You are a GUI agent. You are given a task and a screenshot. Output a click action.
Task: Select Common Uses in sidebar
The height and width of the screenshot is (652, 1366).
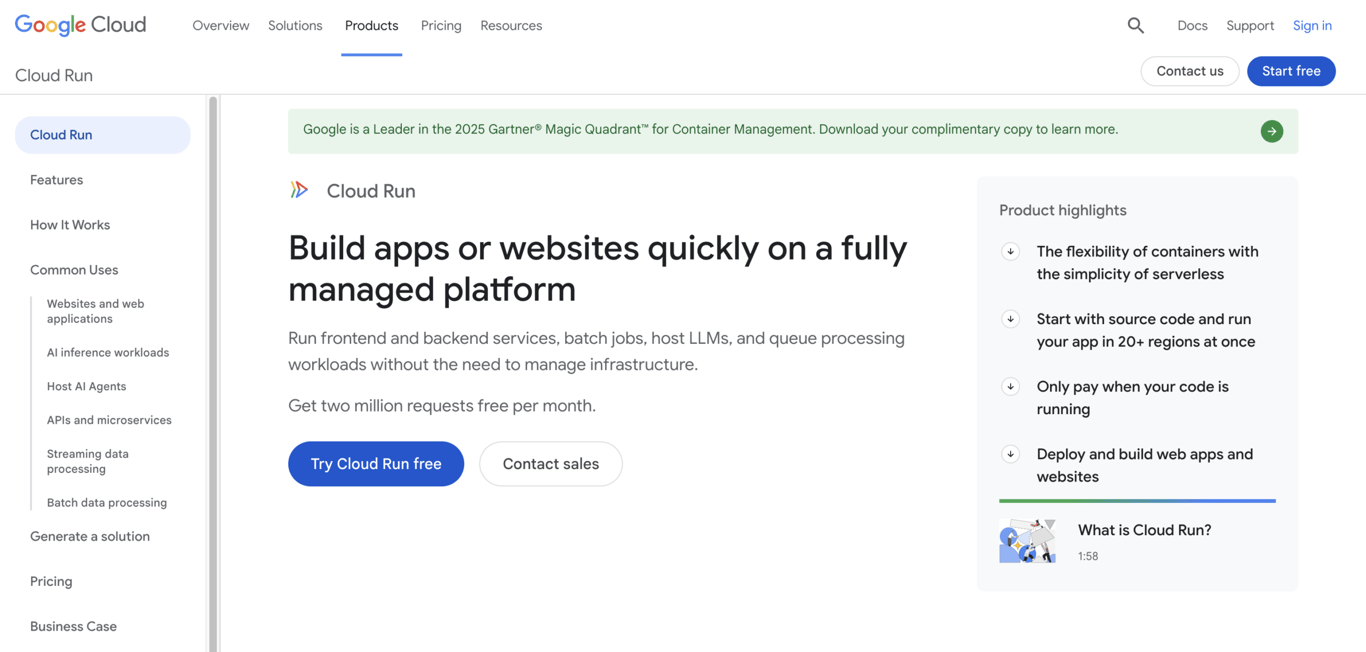click(x=74, y=270)
